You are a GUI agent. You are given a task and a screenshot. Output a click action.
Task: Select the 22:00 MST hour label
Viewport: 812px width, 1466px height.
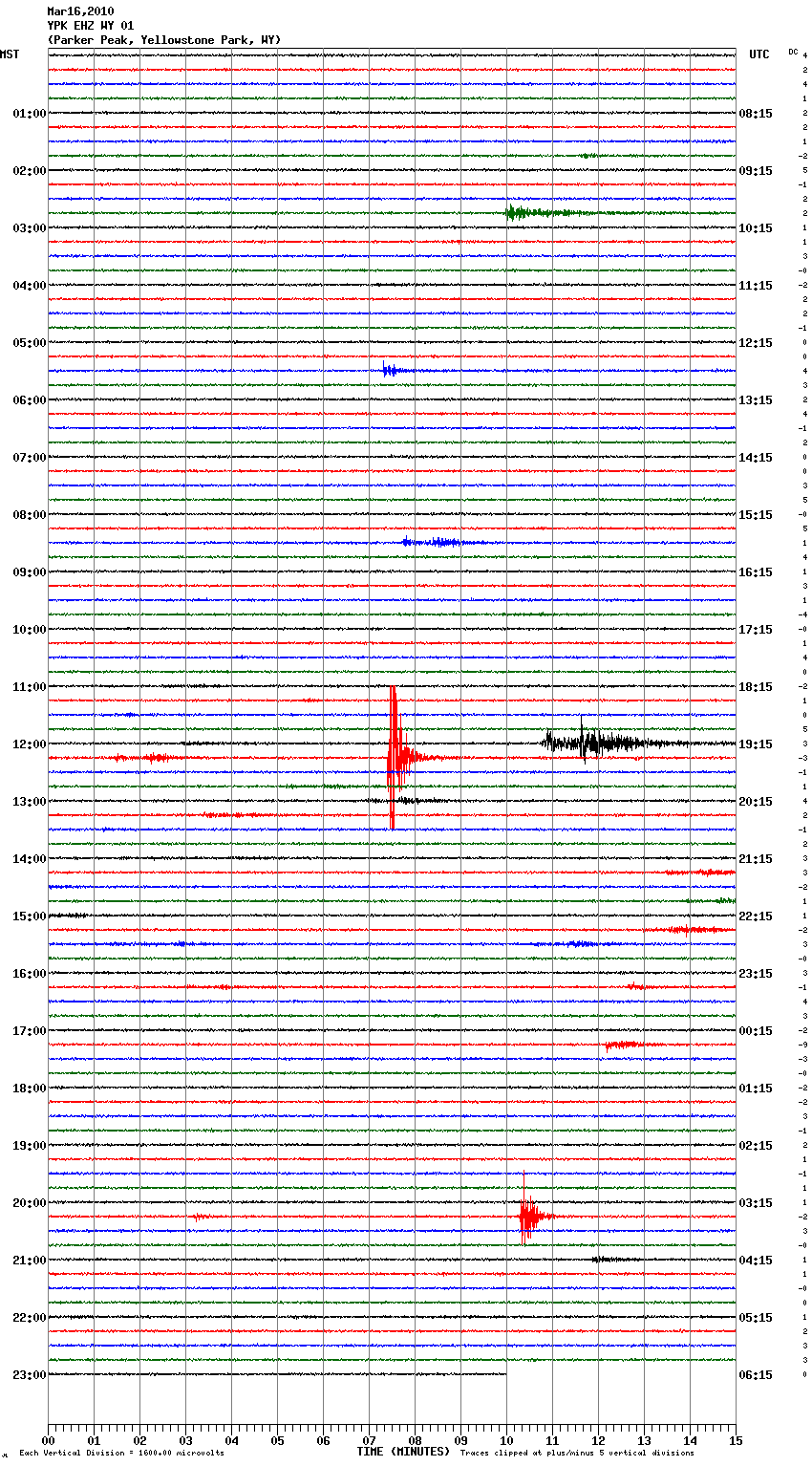click(29, 1318)
